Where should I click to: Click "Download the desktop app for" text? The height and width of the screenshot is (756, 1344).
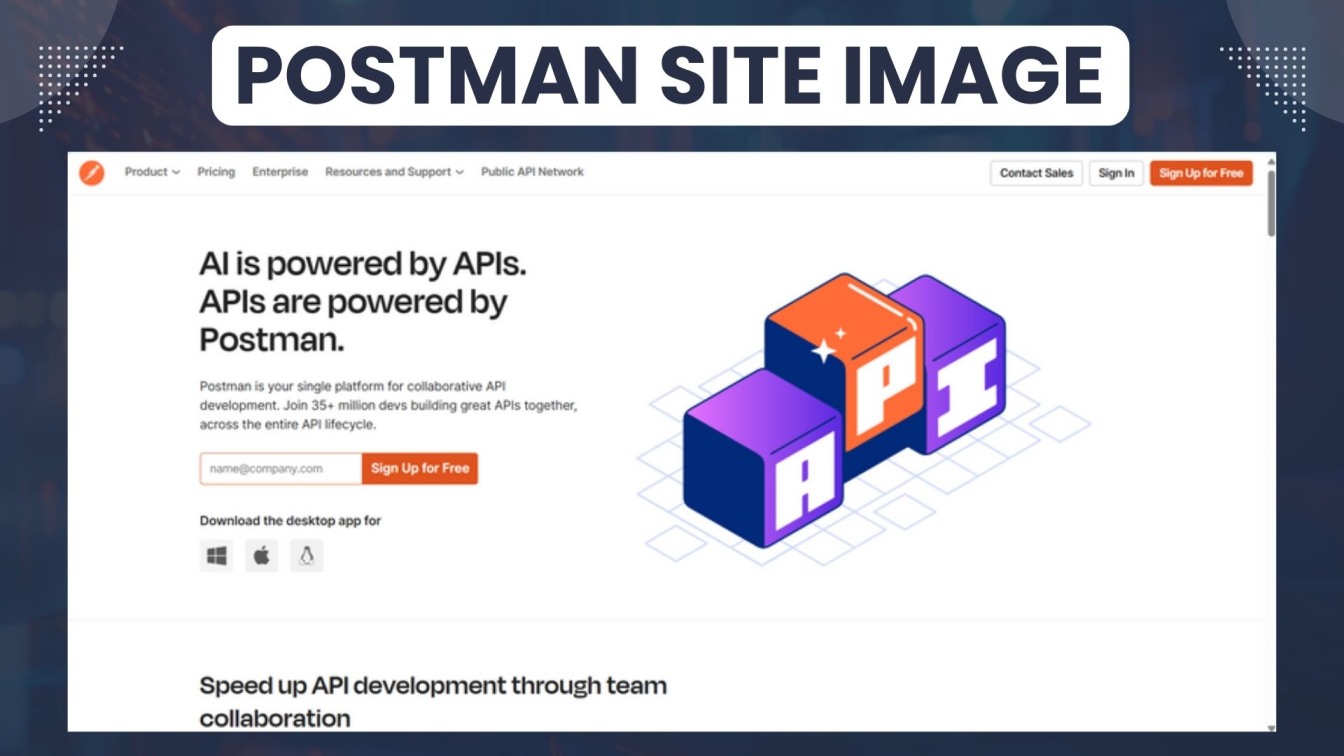pos(290,520)
